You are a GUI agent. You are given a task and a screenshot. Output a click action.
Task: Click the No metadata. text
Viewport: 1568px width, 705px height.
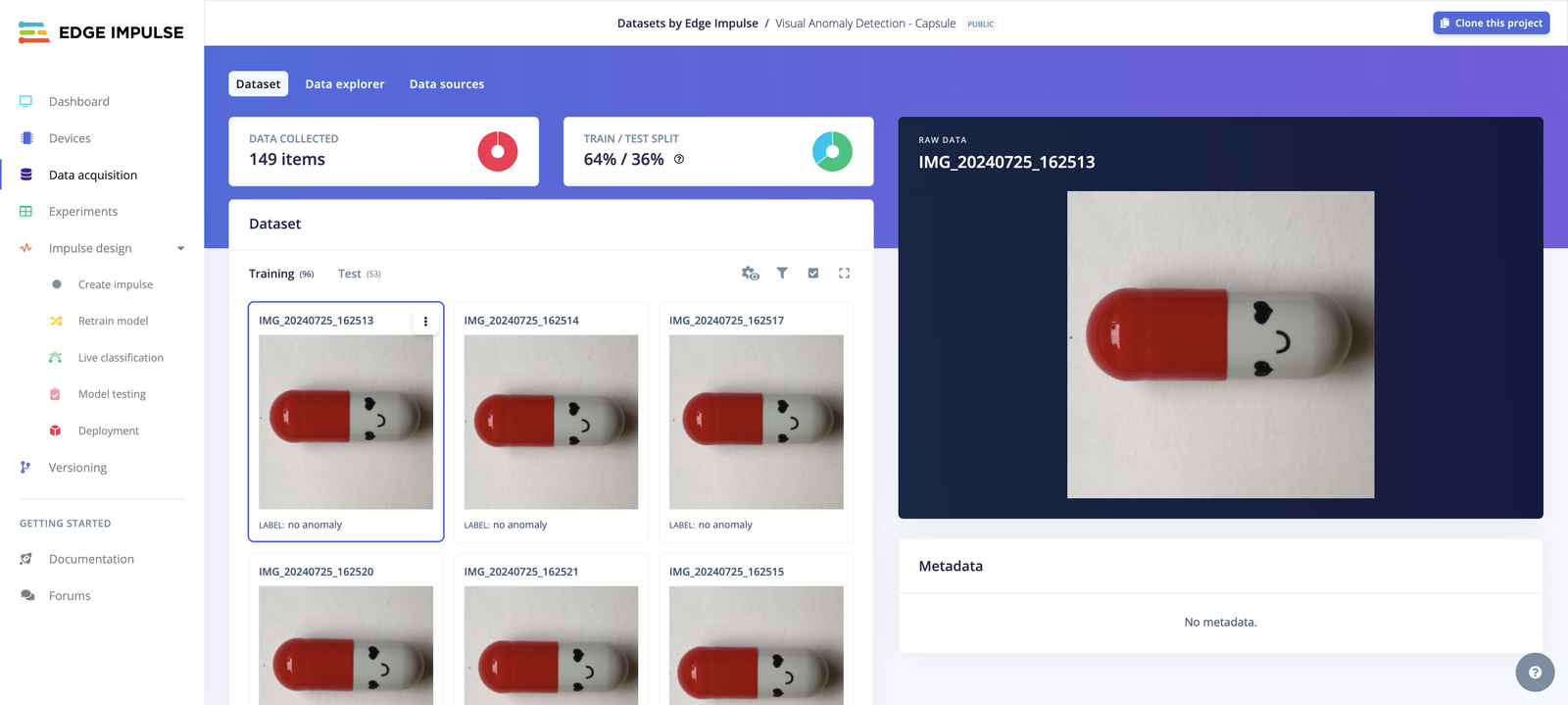click(x=1220, y=622)
